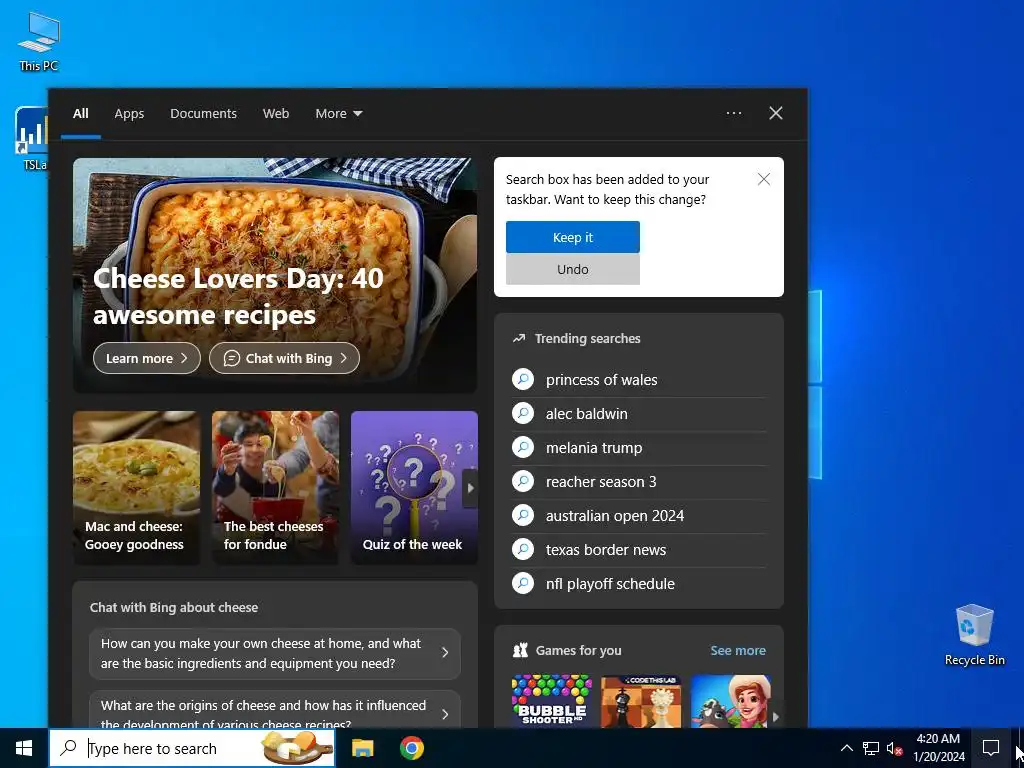The height and width of the screenshot is (768, 1024).
Task: Open the TSLab desktop shortcut
Action: pyautogui.click(x=31, y=139)
